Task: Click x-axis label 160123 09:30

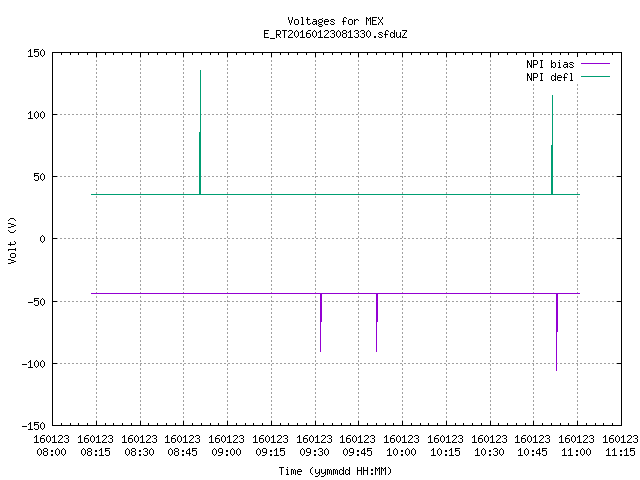Action: (314, 446)
